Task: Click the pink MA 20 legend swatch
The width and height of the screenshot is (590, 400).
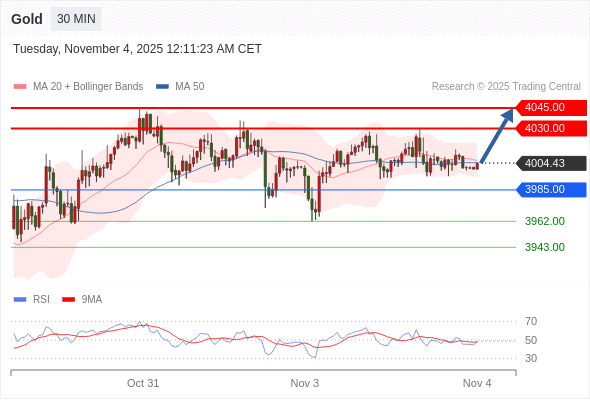Action: click(20, 87)
